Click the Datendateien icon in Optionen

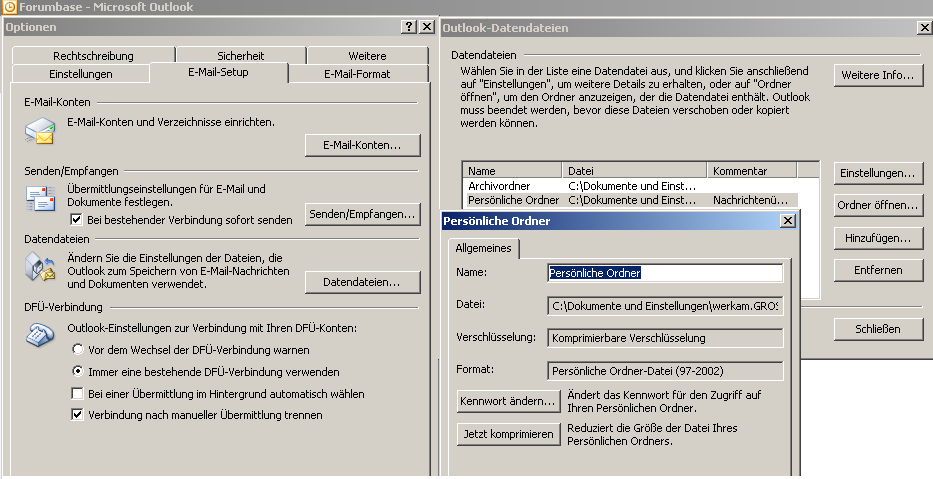click(40, 267)
